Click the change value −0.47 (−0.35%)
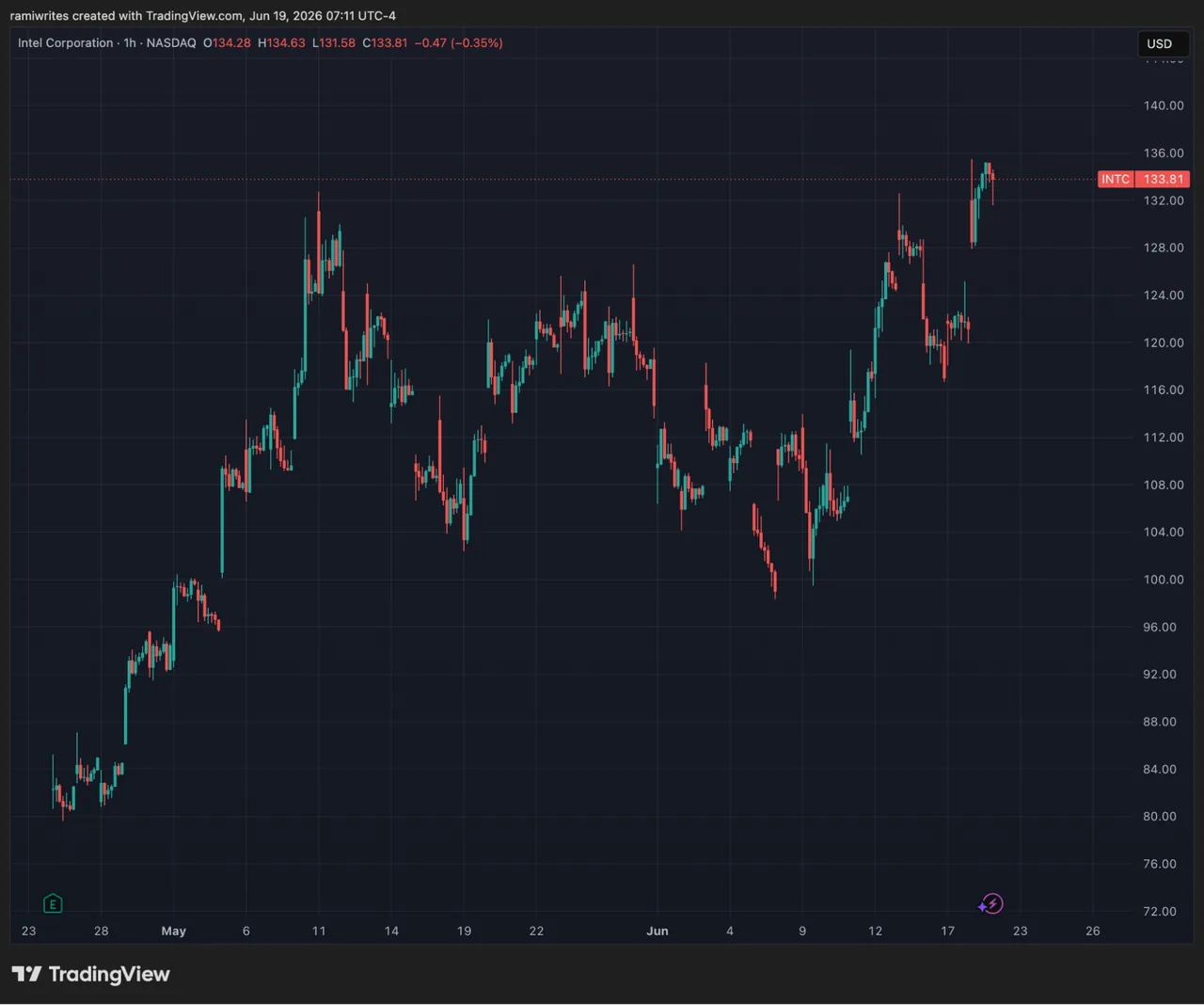Image resolution: width=1204 pixels, height=1005 pixels. [x=459, y=43]
